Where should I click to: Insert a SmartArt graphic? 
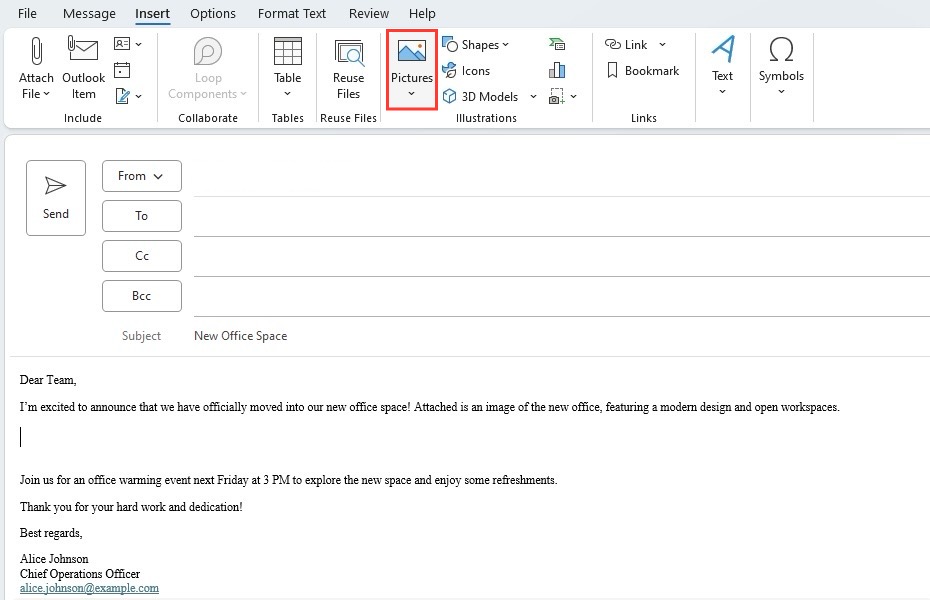coord(557,44)
